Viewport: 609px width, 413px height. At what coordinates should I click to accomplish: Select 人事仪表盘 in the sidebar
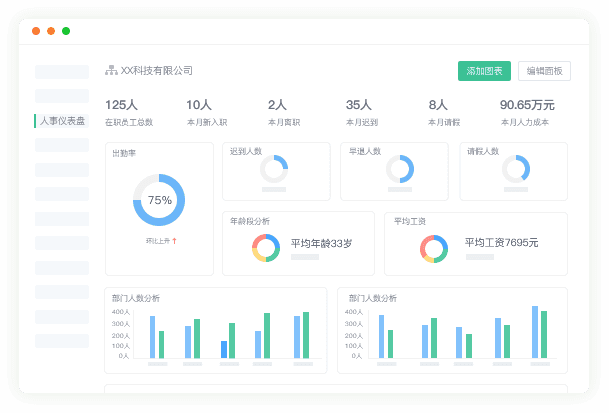(x=62, y=121)
